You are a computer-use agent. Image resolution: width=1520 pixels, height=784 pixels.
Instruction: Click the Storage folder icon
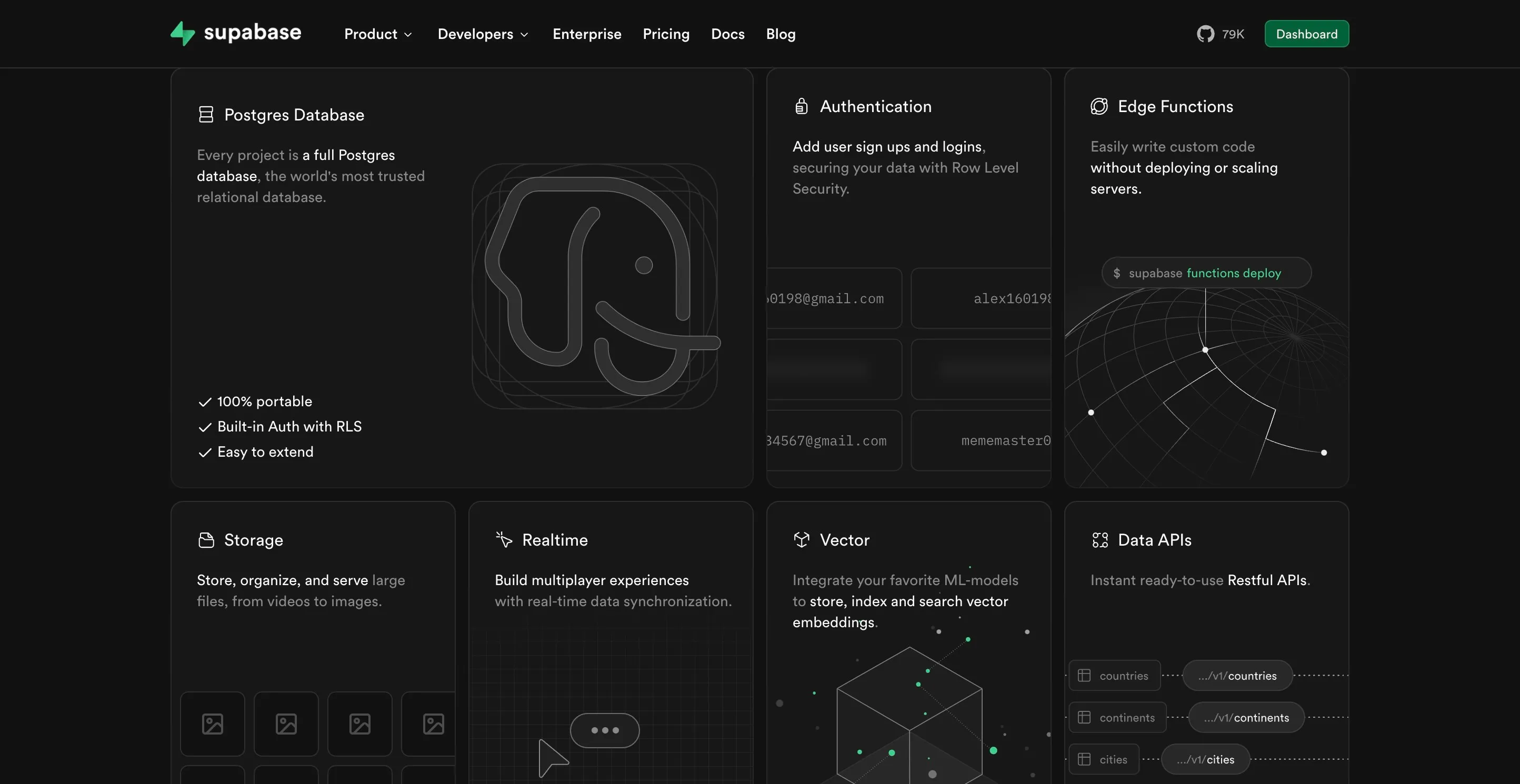point(206,540)
